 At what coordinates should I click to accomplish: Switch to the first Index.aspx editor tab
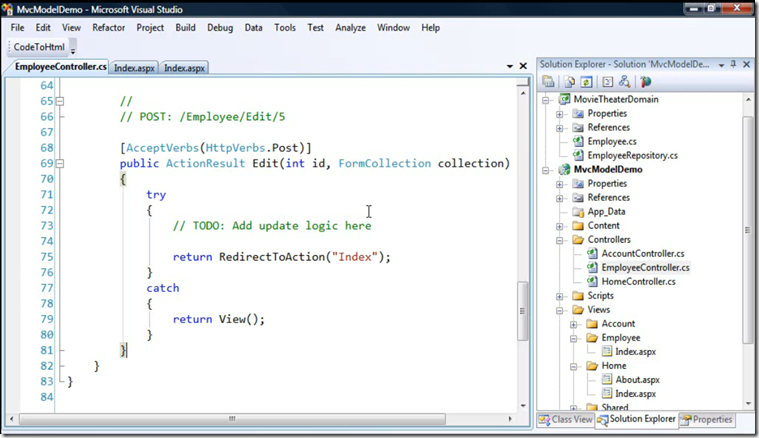pos(135,68)
